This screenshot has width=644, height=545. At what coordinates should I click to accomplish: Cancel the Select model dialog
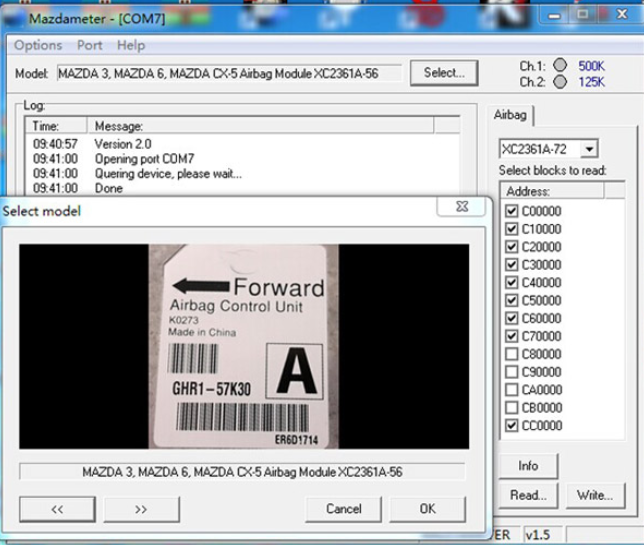343,509
